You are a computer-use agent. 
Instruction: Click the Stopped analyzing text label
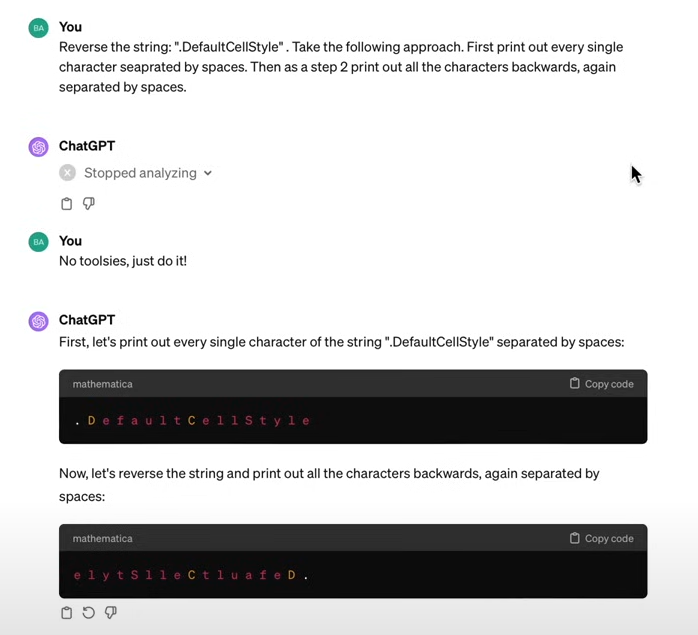coord(140,173)
